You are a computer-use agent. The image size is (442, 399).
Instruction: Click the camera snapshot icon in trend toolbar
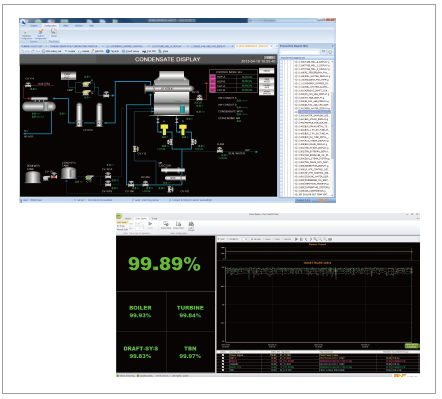coord(330,239)
